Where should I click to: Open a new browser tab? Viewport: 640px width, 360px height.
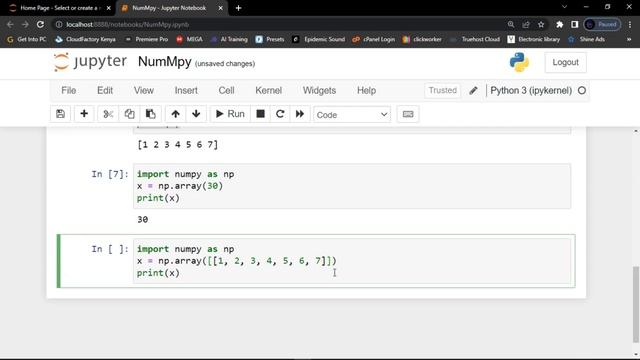point(238,8)
